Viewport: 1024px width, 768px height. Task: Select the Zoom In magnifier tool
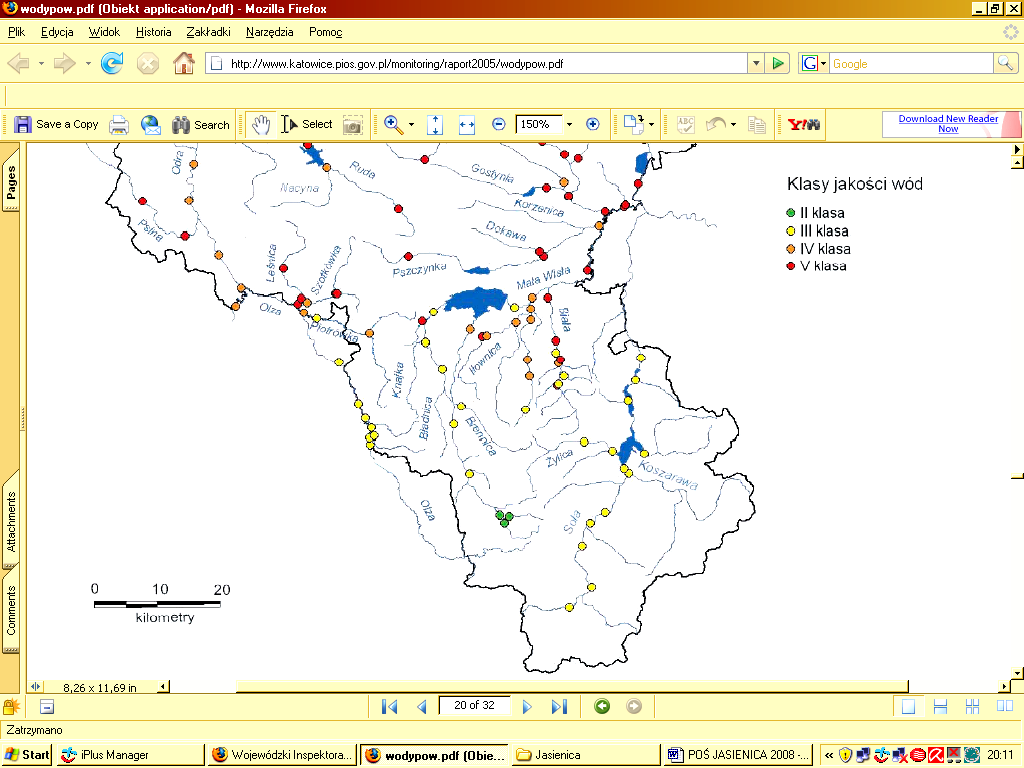click(x=393, y=124)
